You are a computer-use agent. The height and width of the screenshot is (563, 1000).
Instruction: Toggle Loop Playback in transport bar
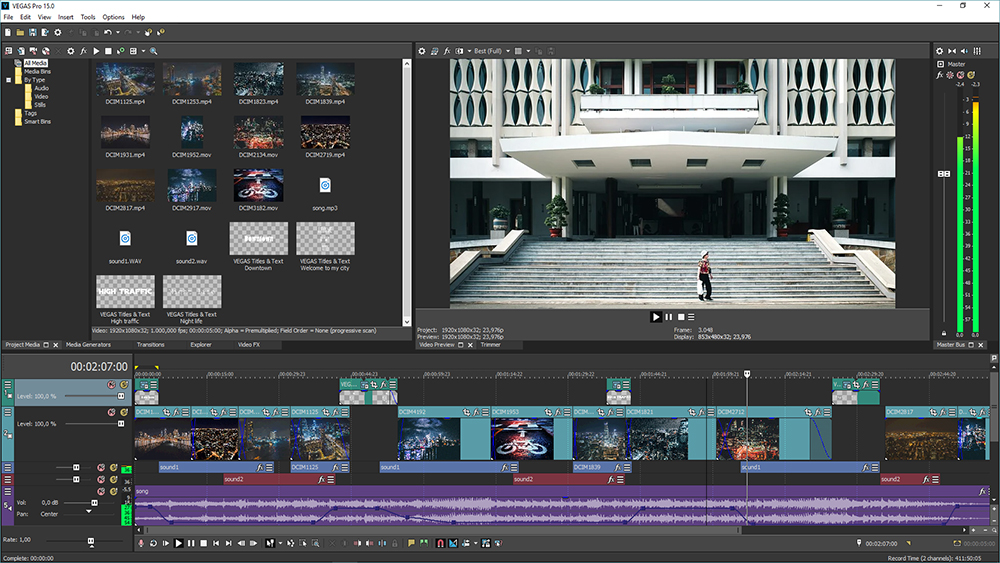(153, 543)
